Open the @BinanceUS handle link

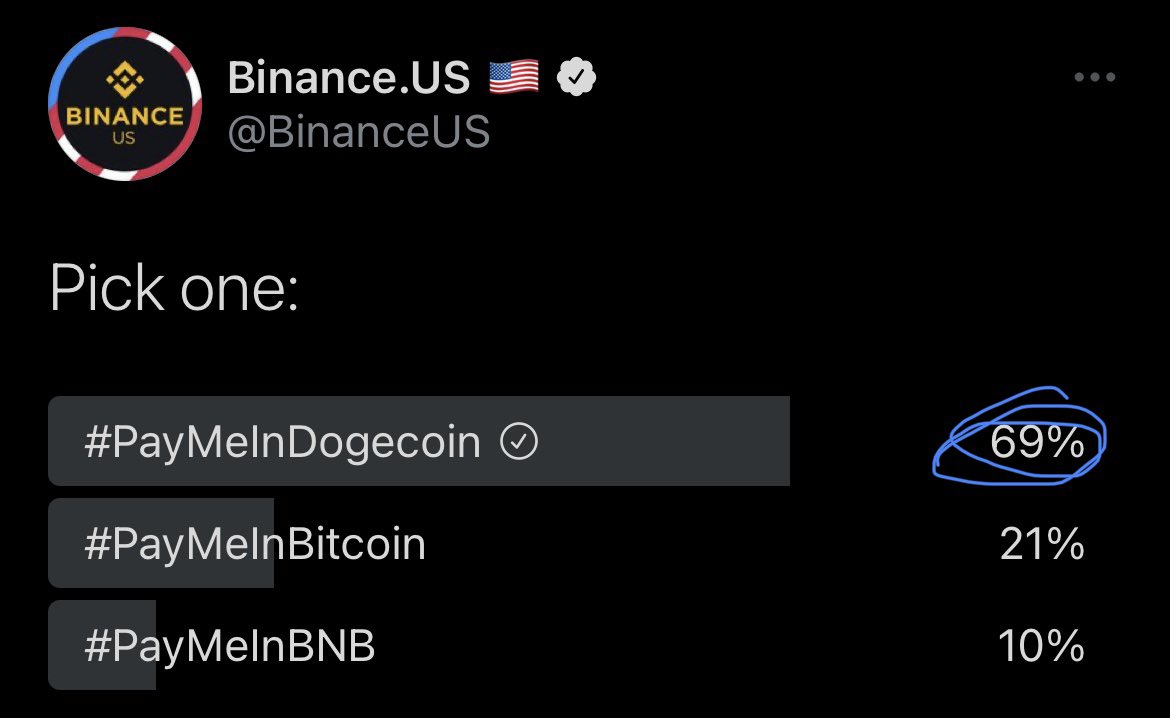[x=359, y=132]
